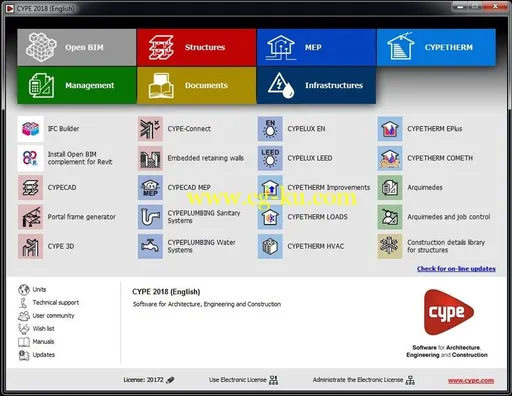Click the electronic license network icon
The image size is (512, 396).
[x=273, y=380]
